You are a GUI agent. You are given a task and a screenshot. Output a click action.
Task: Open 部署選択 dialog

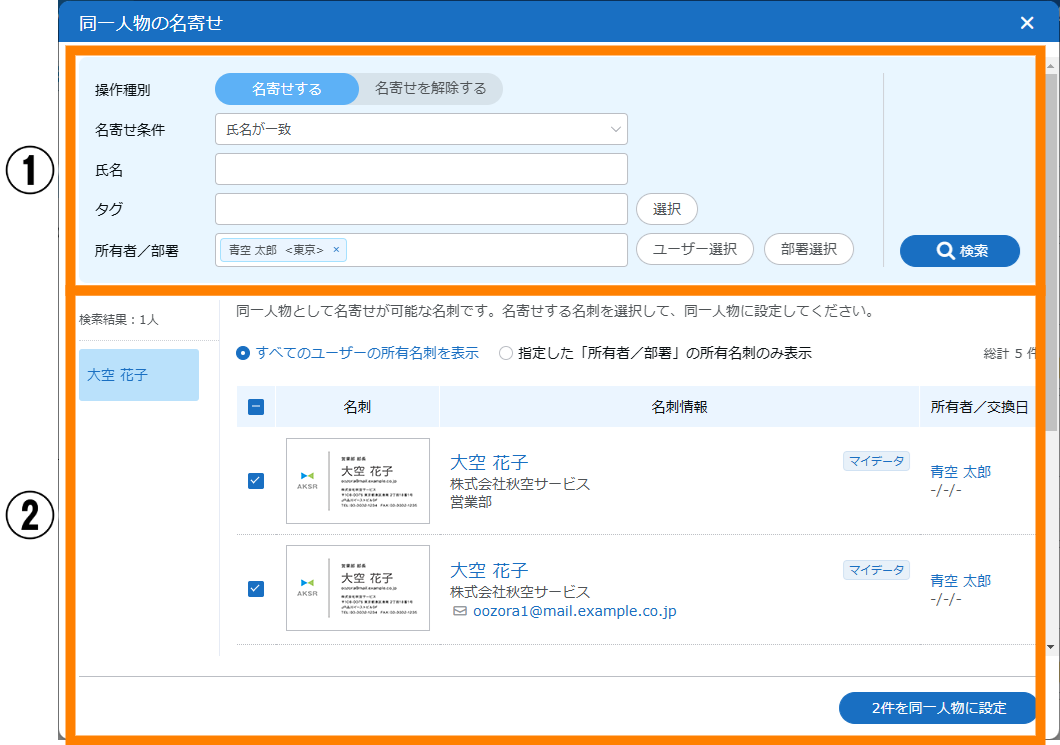(x=808, y=249)
